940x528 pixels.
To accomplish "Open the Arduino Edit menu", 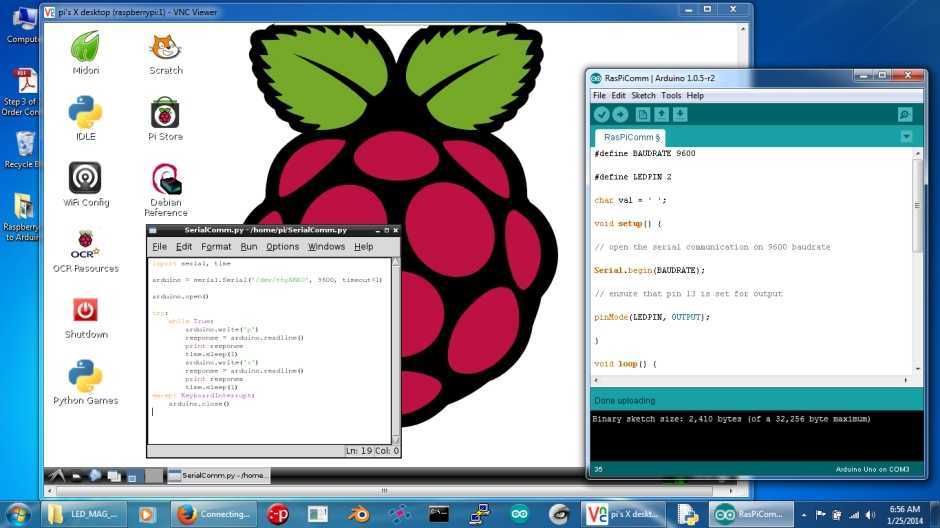I will click(x=619, y=95).
